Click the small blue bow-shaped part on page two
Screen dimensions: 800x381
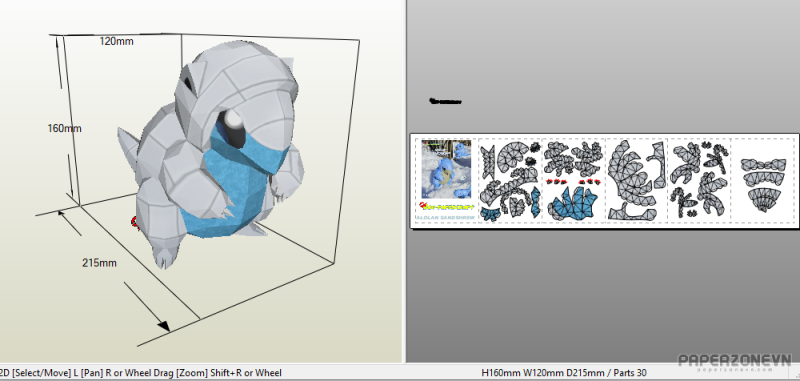[491, 214]
